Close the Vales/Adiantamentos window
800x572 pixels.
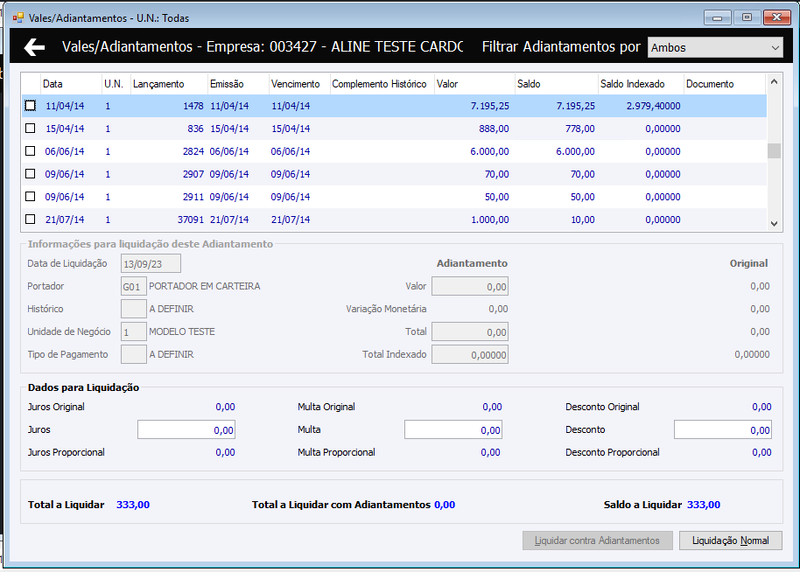[x=777, y=17]
